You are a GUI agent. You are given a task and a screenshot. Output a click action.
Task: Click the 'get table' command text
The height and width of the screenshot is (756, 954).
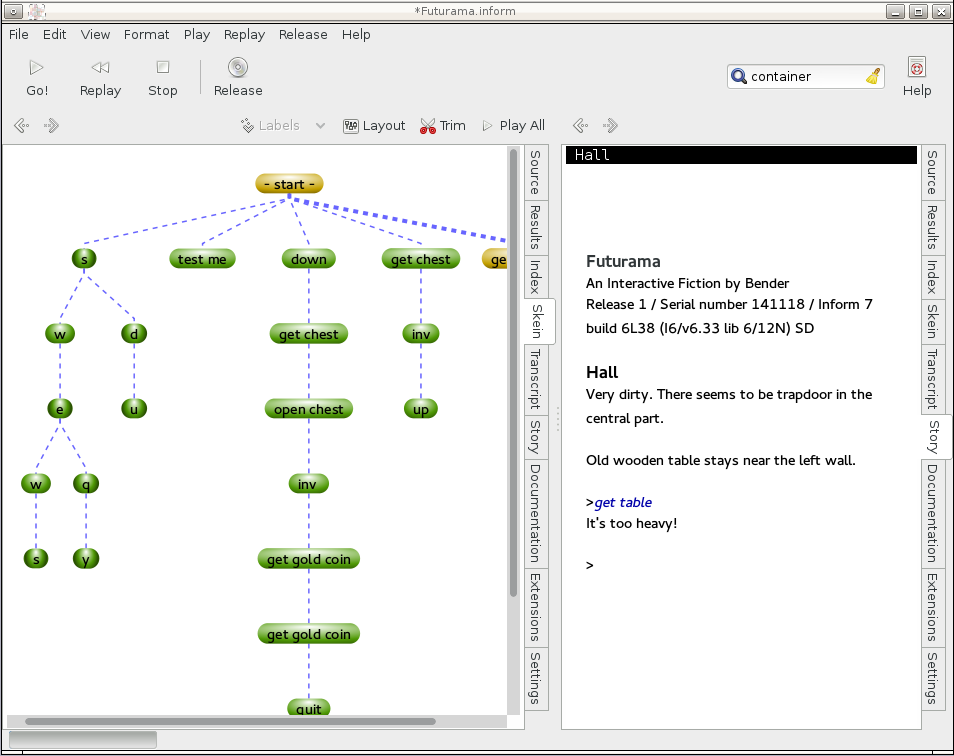[623, 502]
